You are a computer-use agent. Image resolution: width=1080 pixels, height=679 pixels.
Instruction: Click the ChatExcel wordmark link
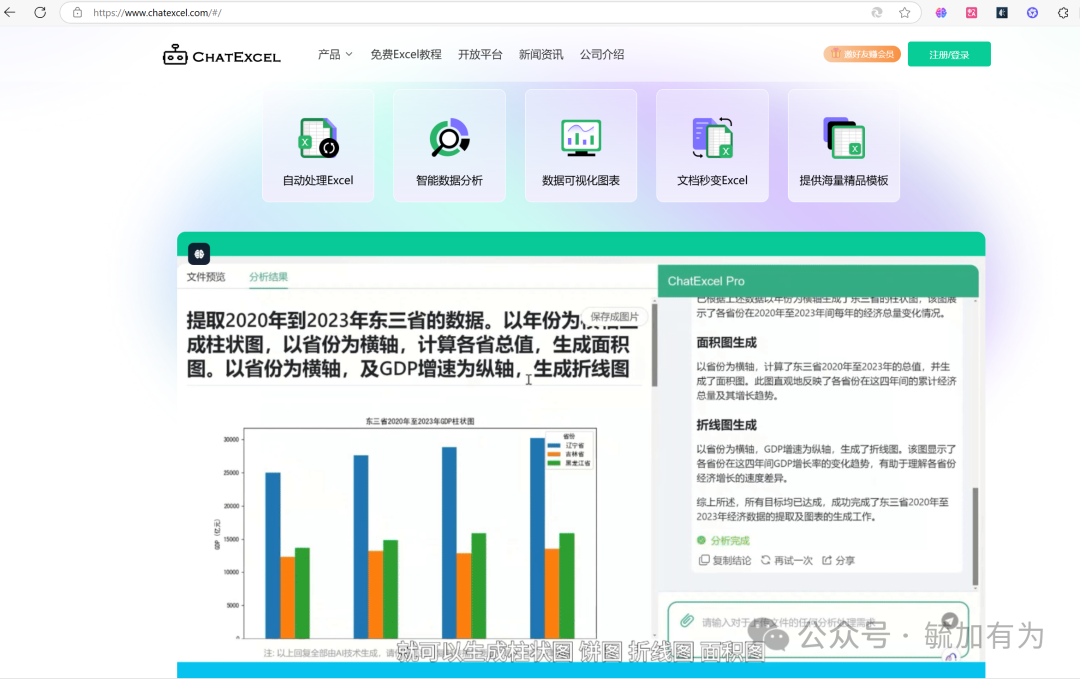point(236,57)
